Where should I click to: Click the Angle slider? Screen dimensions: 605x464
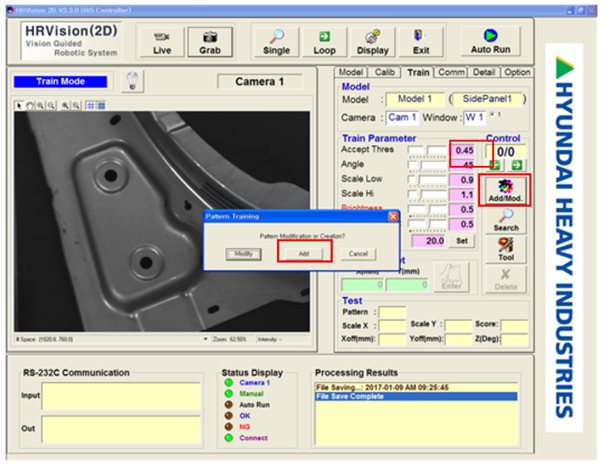click(428, 165)
